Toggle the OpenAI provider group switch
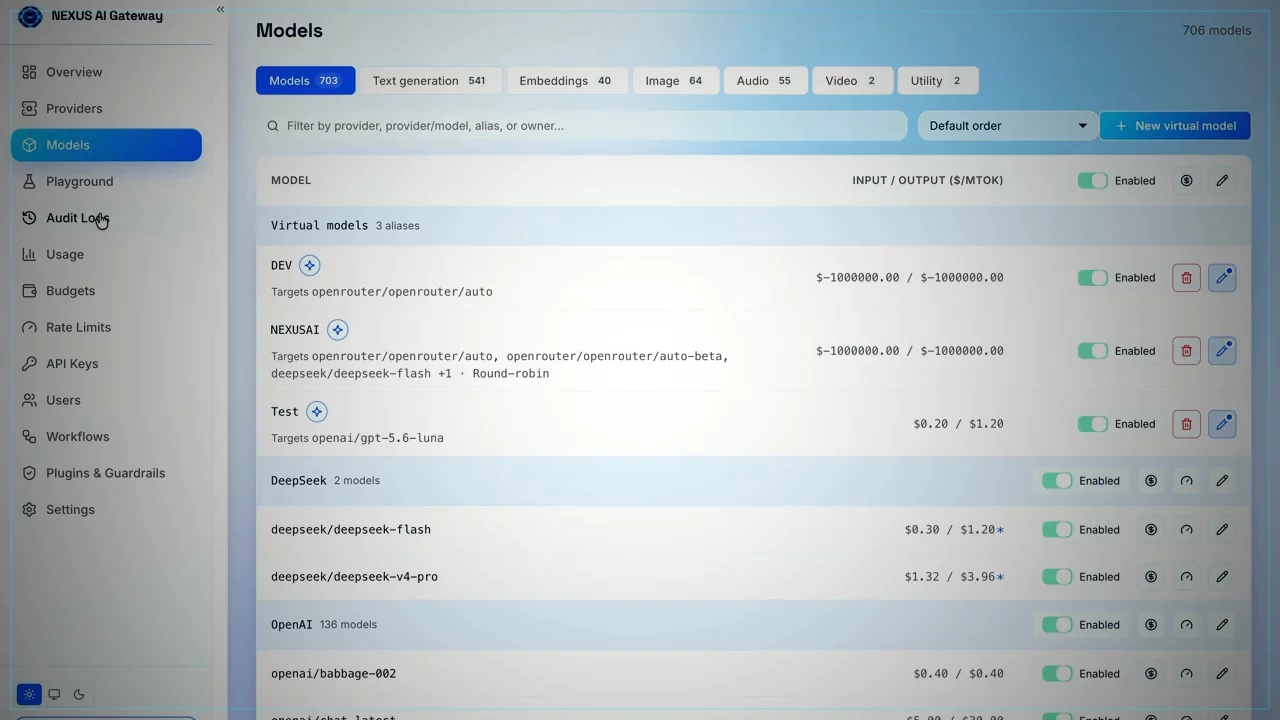The image size is (1280, 720). [1057, 625]
